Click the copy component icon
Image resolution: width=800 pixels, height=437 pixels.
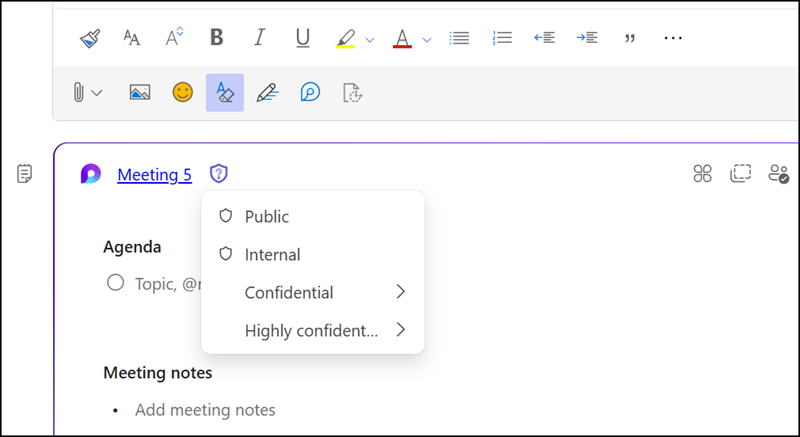pos(740,173)
